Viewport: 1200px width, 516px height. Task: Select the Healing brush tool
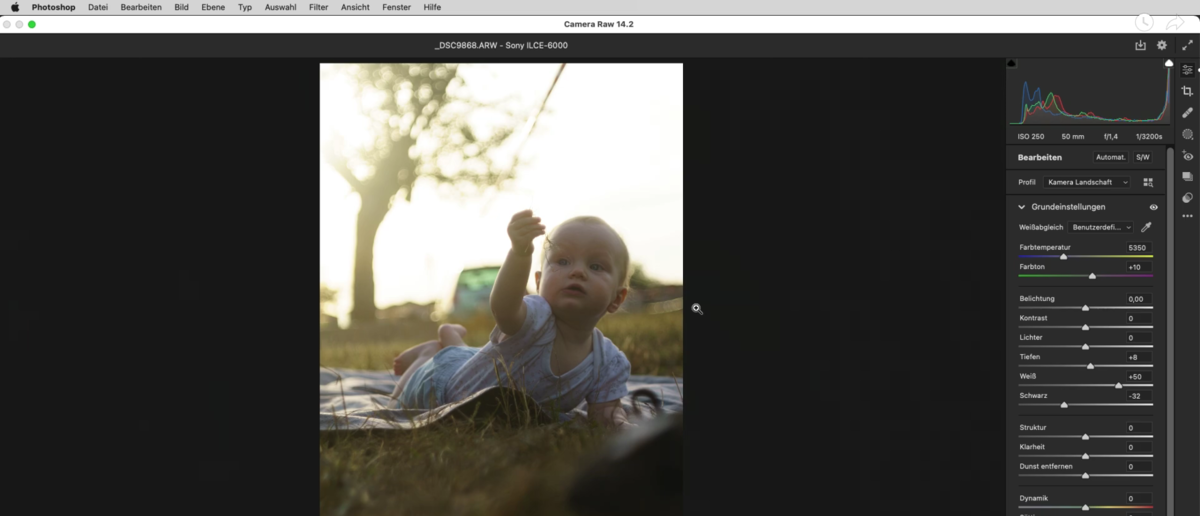pyautogui.click(x=1187, y=113)
